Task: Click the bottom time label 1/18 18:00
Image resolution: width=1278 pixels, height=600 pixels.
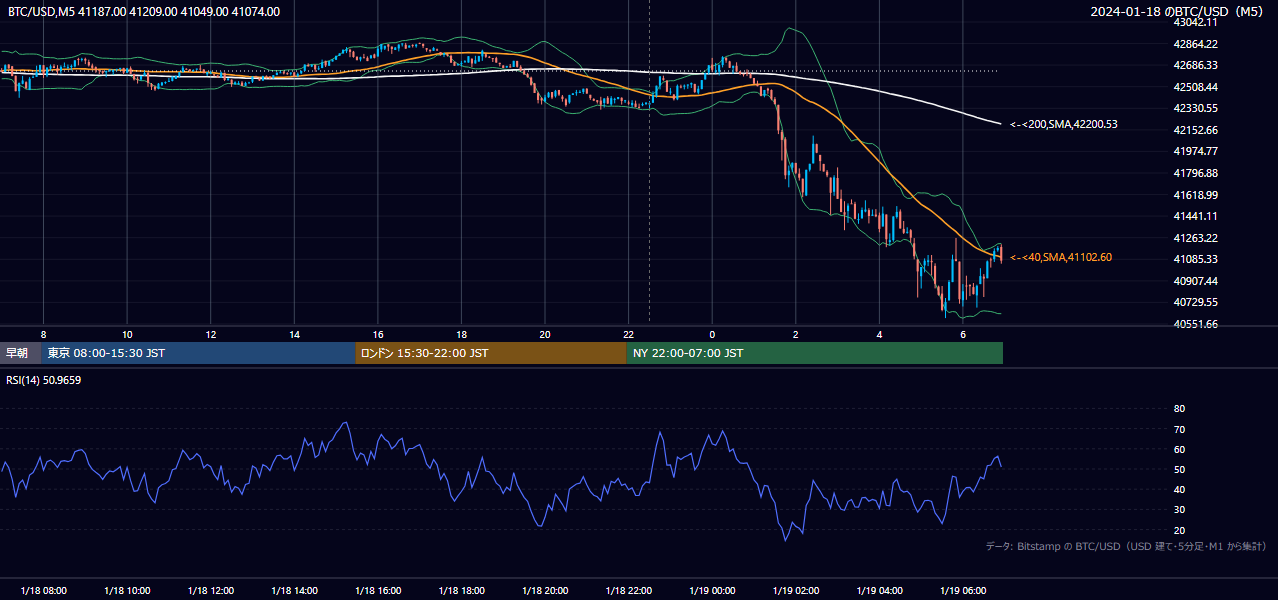Action: (x=461, y=590)
